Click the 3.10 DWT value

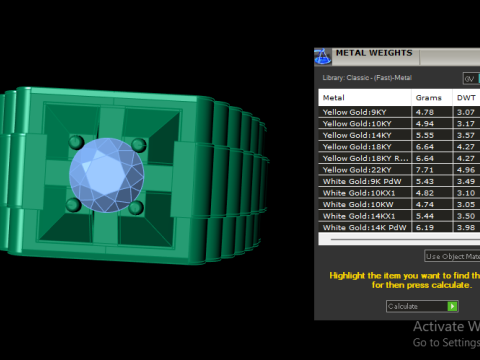click(466, 193)
